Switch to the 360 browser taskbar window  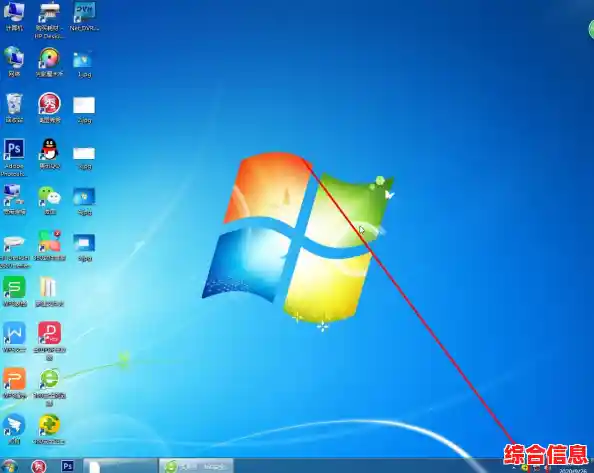pyautogui.click(x=196, y=466)
